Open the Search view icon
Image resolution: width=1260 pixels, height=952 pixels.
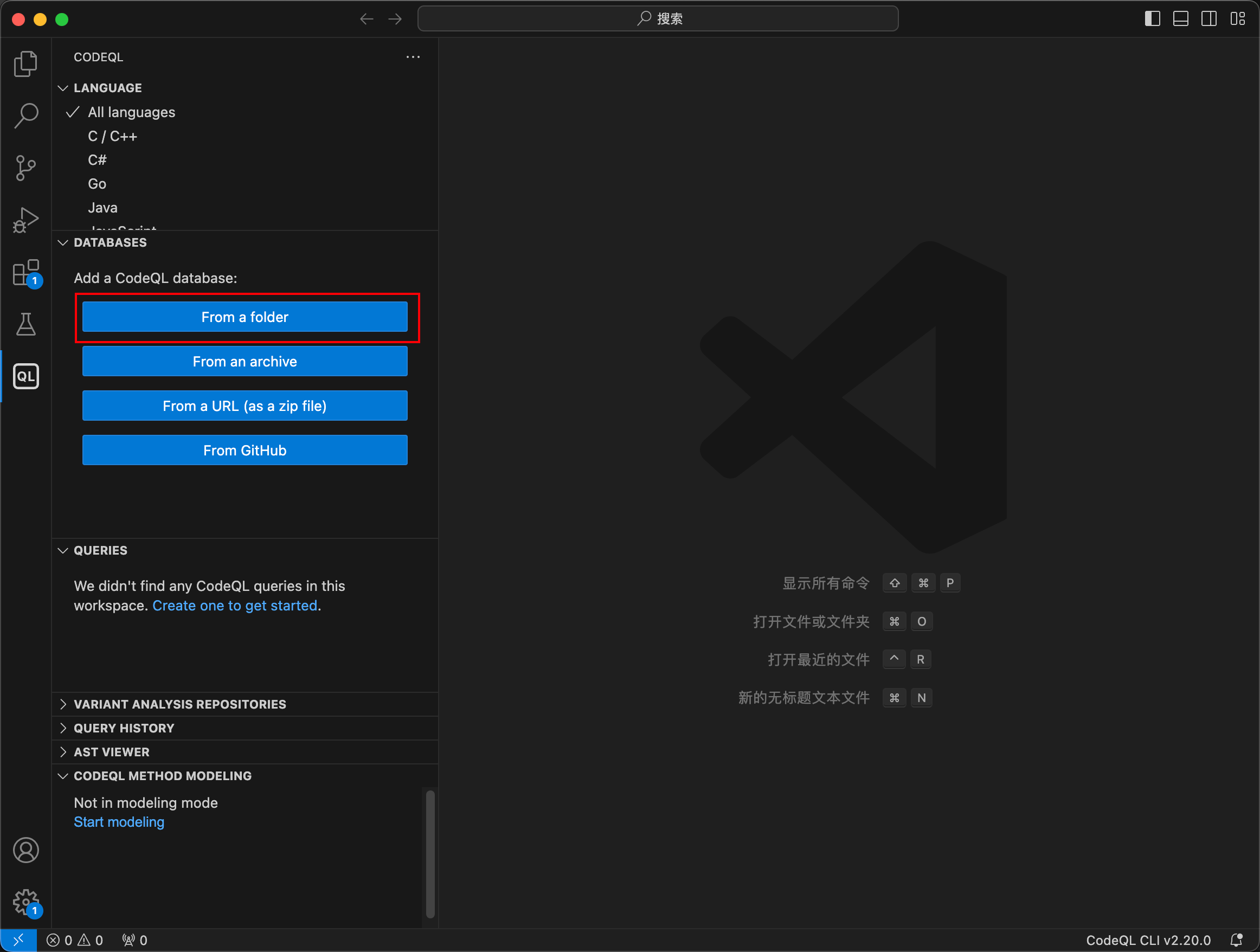[x=25, y=115]
